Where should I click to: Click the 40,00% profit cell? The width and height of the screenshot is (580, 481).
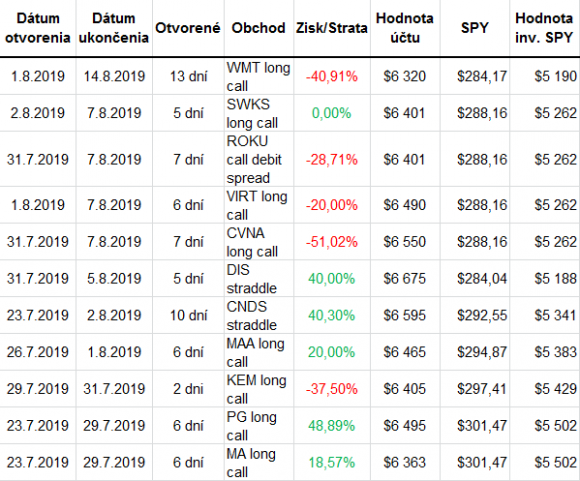[331, 279]
